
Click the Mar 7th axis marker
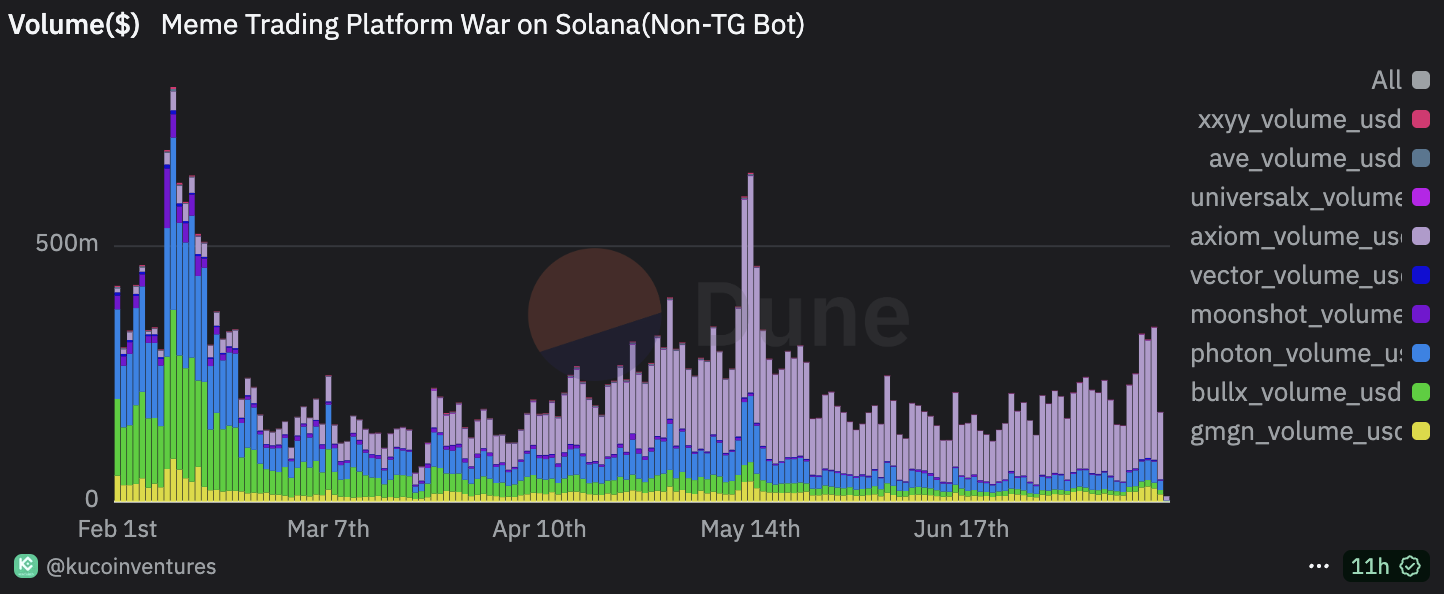(328, 529)
